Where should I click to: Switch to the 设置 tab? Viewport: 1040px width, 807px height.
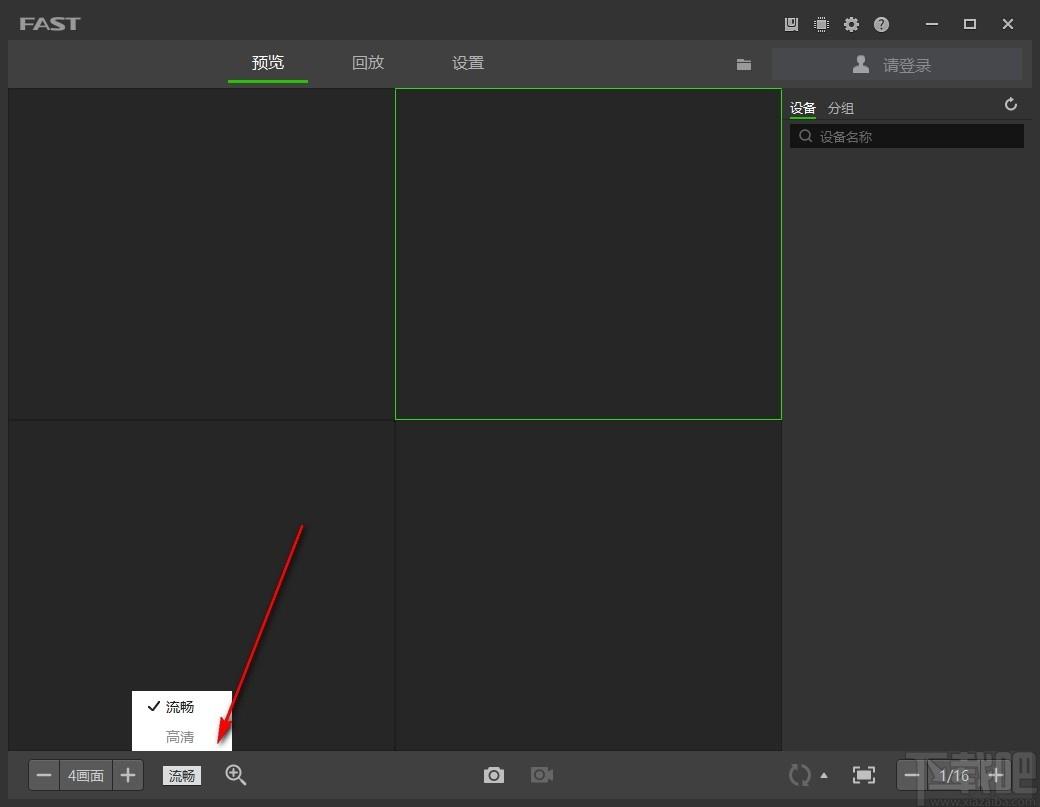click(x=468, y=62)
